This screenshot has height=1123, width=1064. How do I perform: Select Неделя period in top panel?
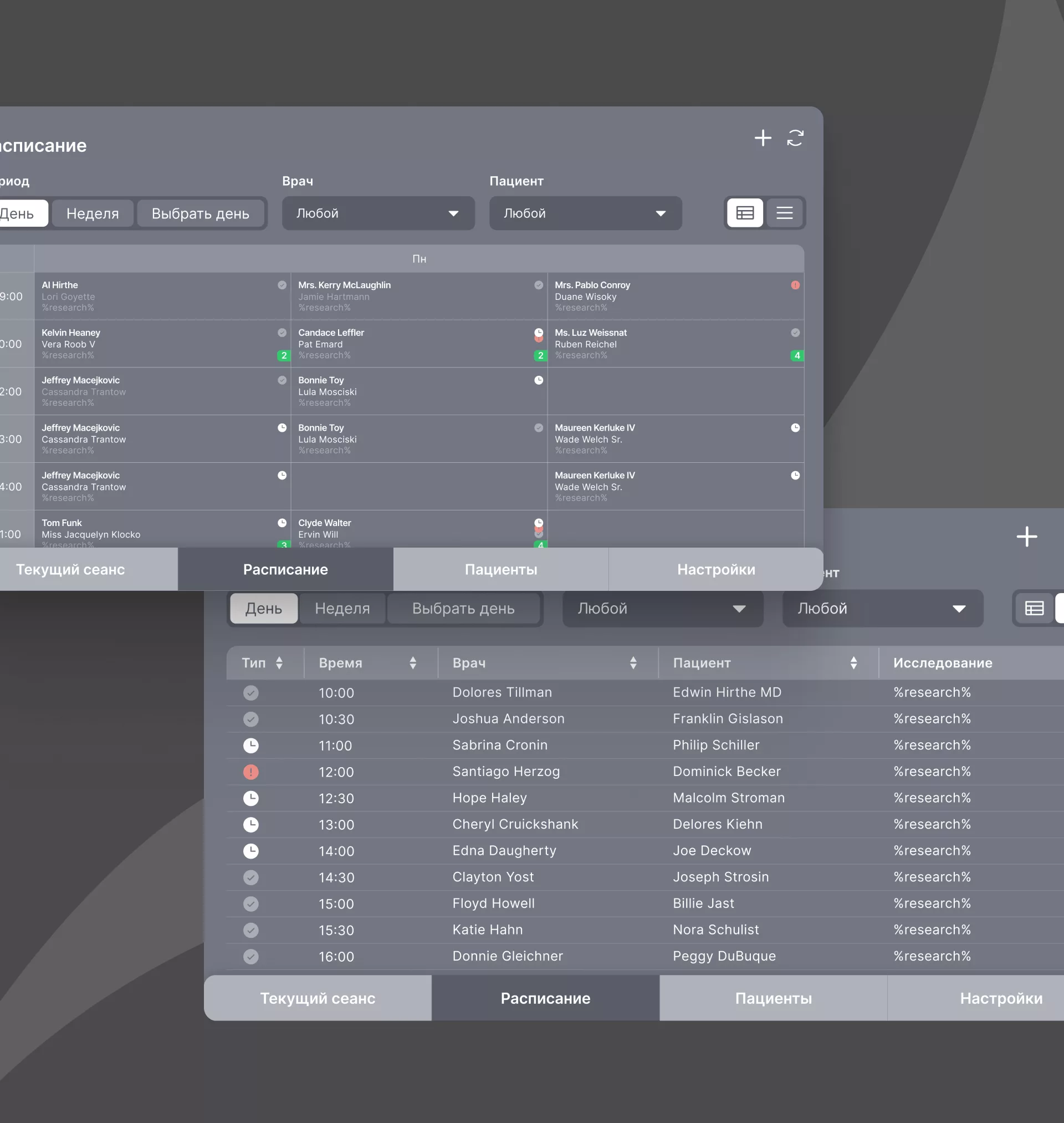point(93,214)
